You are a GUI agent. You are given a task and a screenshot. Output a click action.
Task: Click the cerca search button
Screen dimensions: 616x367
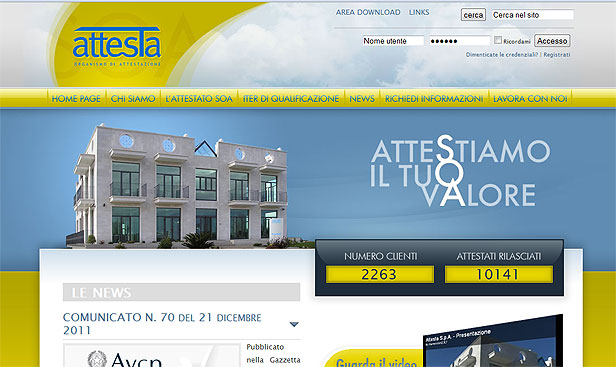(473, 15)
